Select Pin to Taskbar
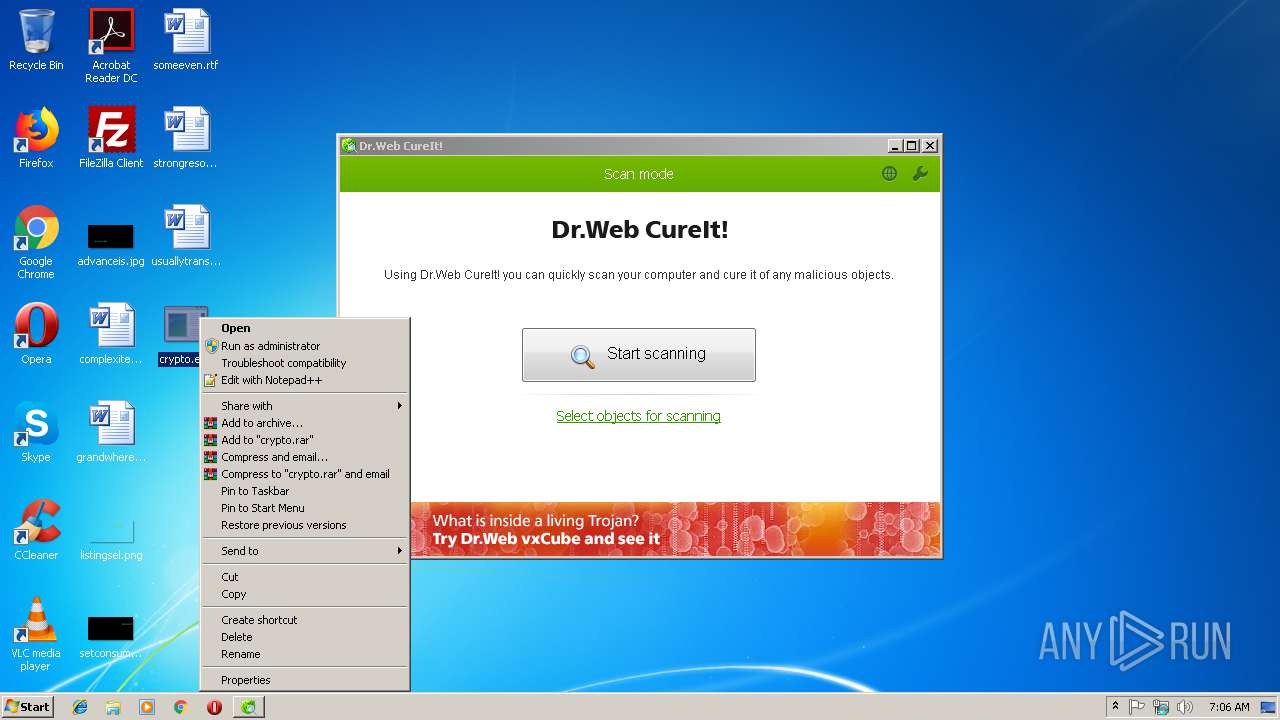Viewport: 1280px width, 720px height. click(x=305, y=491)
